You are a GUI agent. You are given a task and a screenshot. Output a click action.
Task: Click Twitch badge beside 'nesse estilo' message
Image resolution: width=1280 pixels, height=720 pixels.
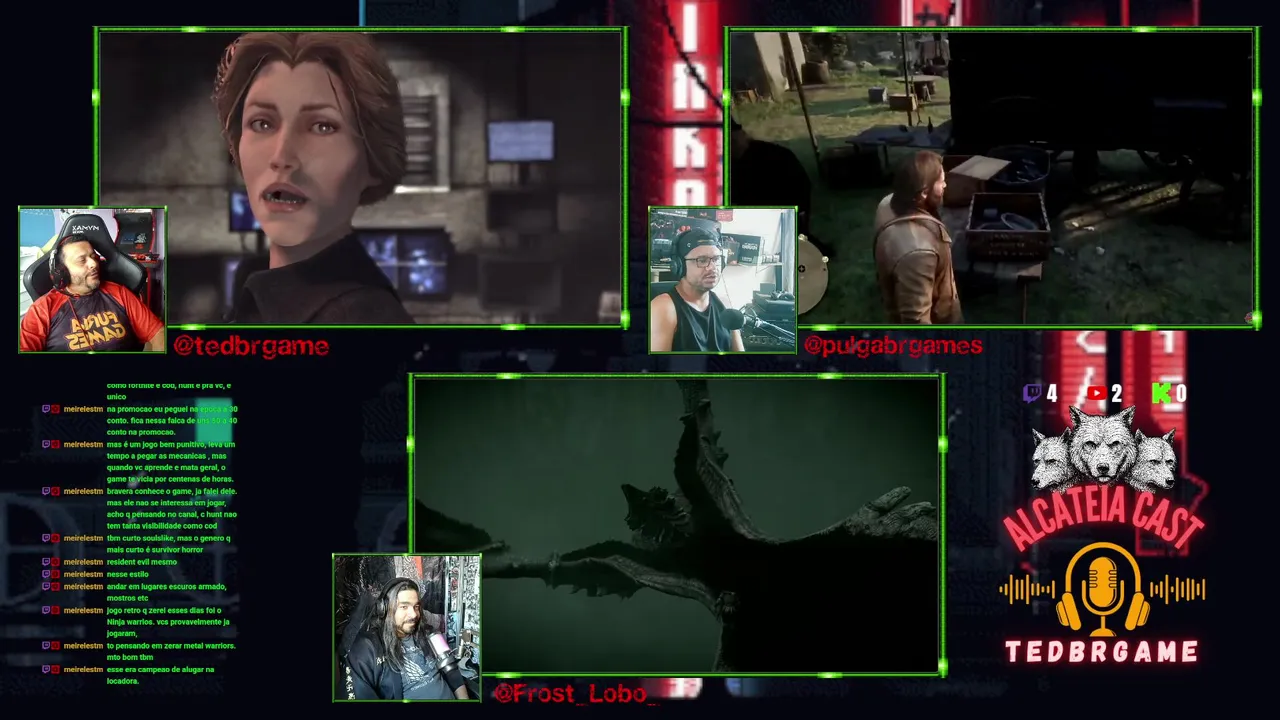(46, 574)
